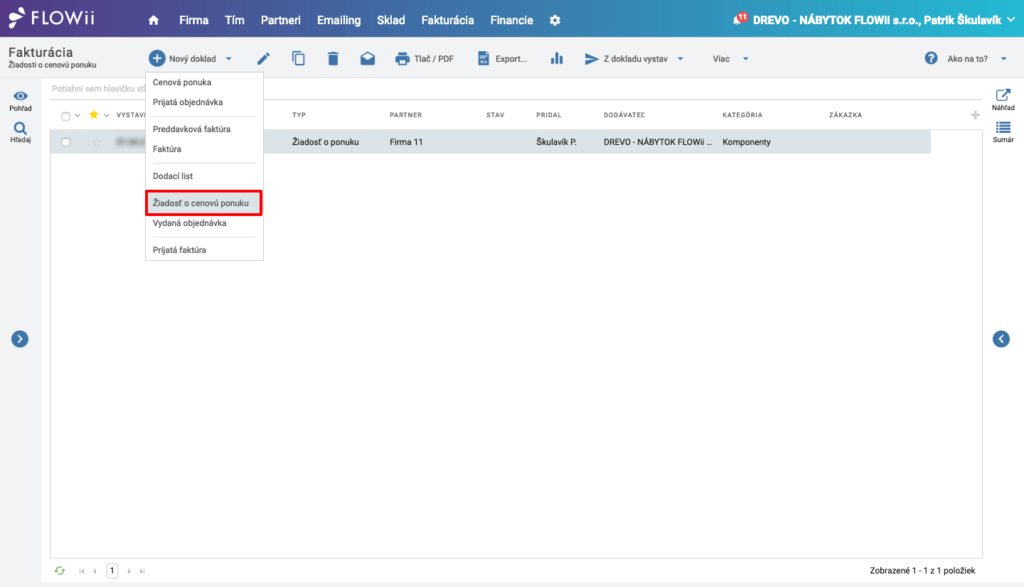This screenshot has height=587, width=1024.
Task: Open the bar chart statistics icon
Action: click(557, 59)
